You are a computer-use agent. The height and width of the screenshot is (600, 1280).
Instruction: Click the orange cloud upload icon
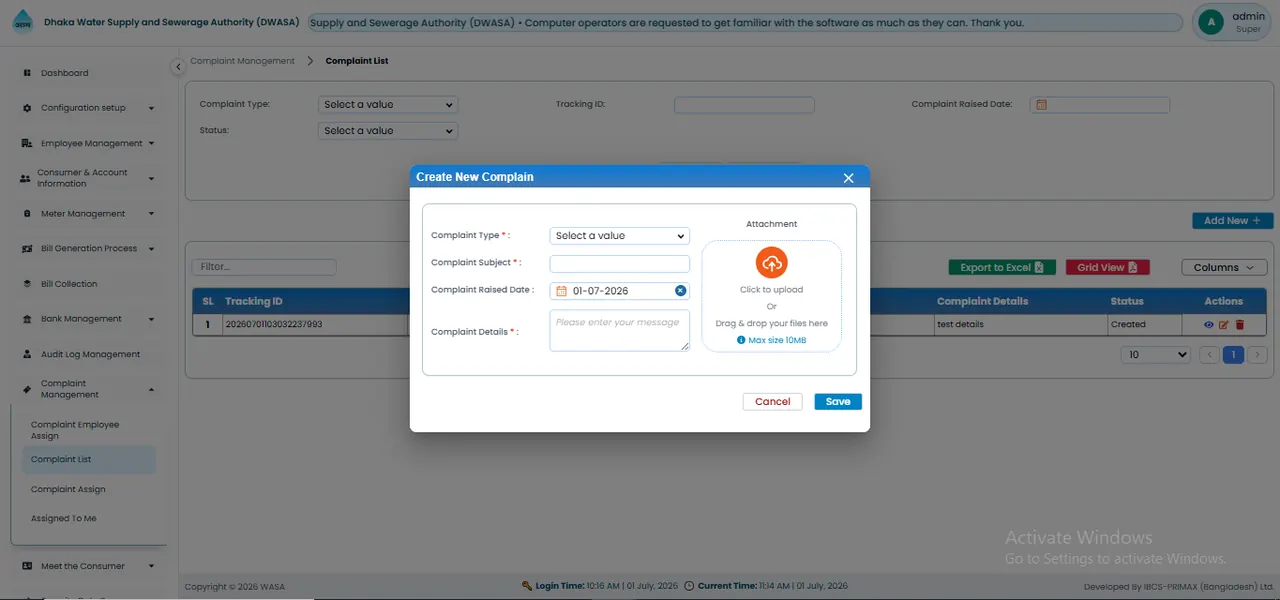(x=772, y=263)
